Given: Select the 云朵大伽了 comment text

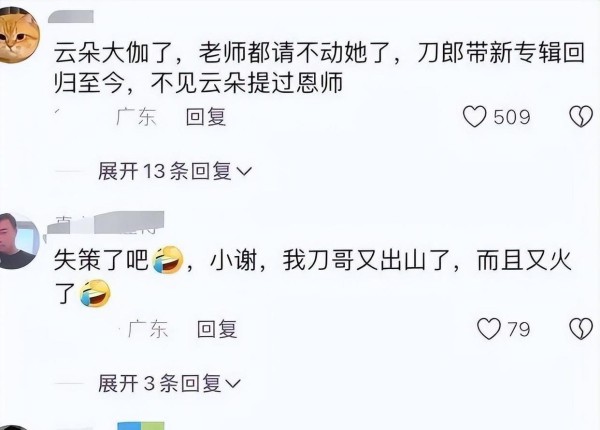Looking at the screenshot, I should click(320, 68).
